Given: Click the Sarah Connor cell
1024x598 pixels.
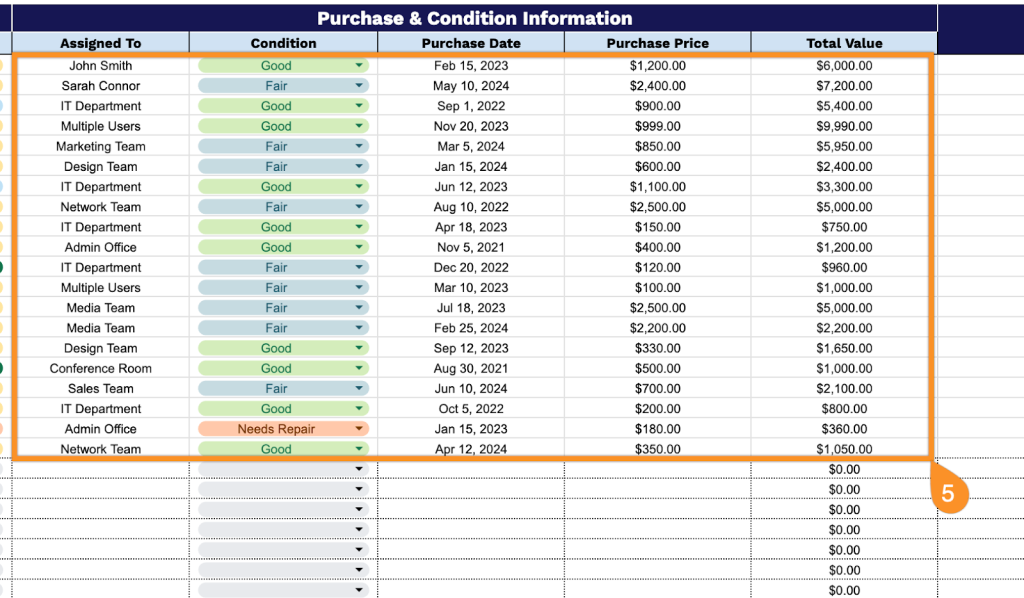Looking at the screenshot, I should coord(100,86).
